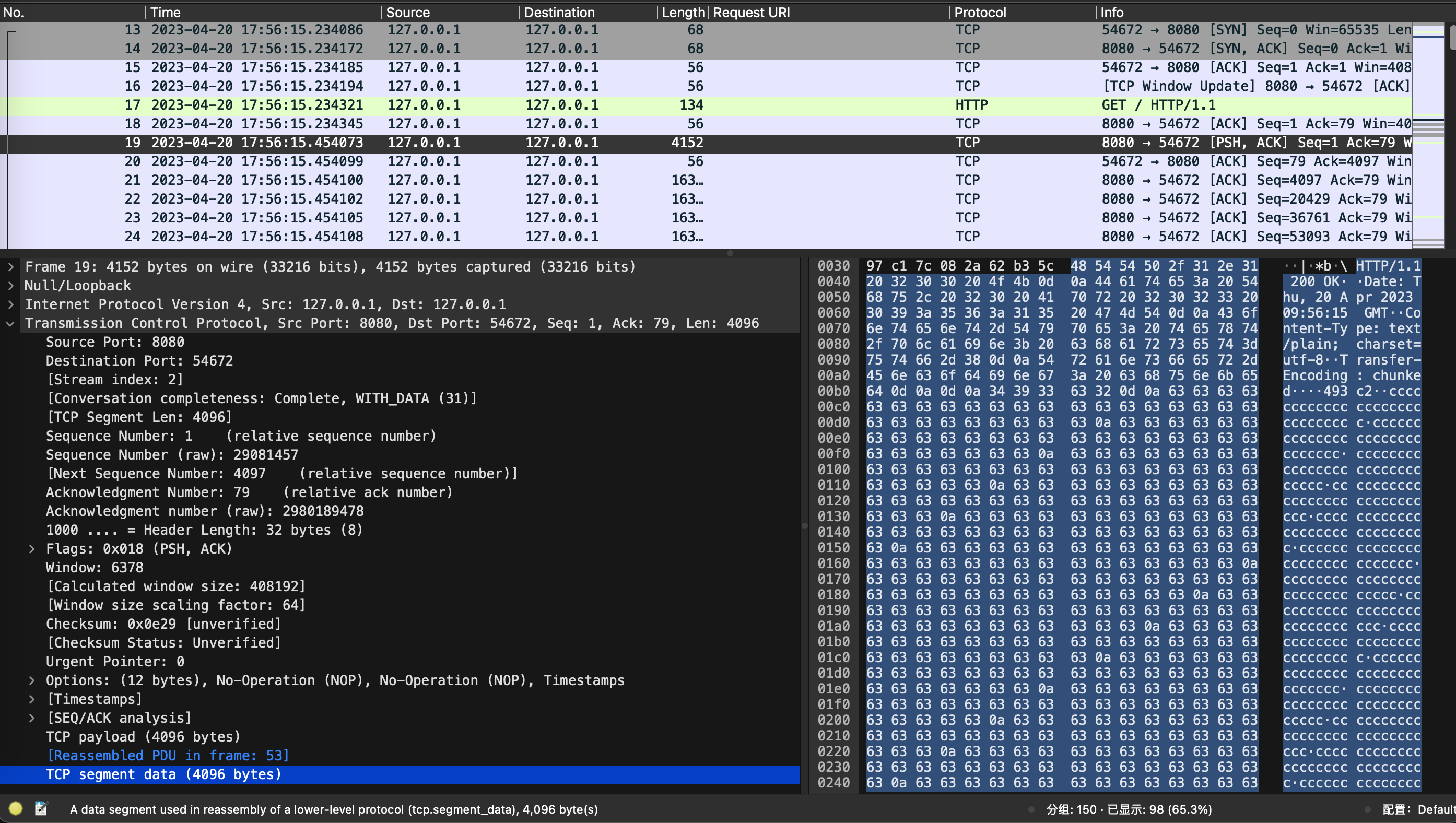The width and height of the screenshot is (1456, 823).
Task: Sort packets by the No. column header
Action: (x=73, y=12)
